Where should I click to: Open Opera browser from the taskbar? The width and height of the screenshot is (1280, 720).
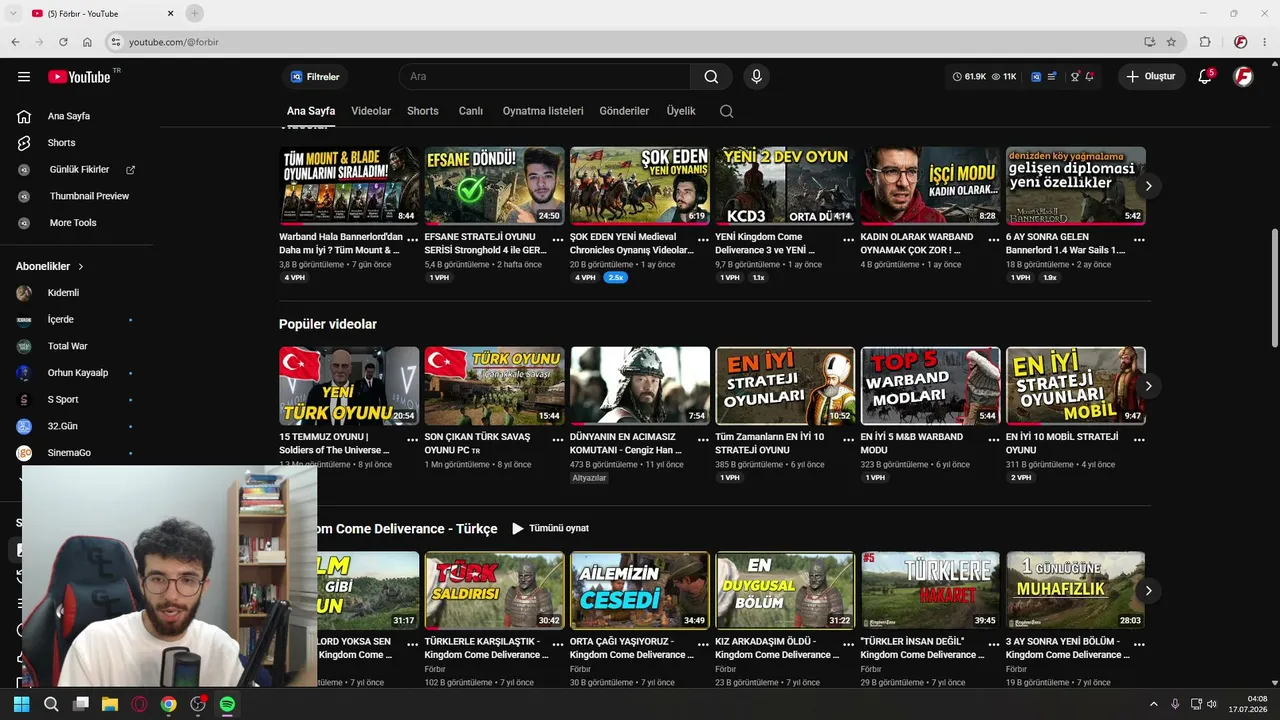pos(139,704)
